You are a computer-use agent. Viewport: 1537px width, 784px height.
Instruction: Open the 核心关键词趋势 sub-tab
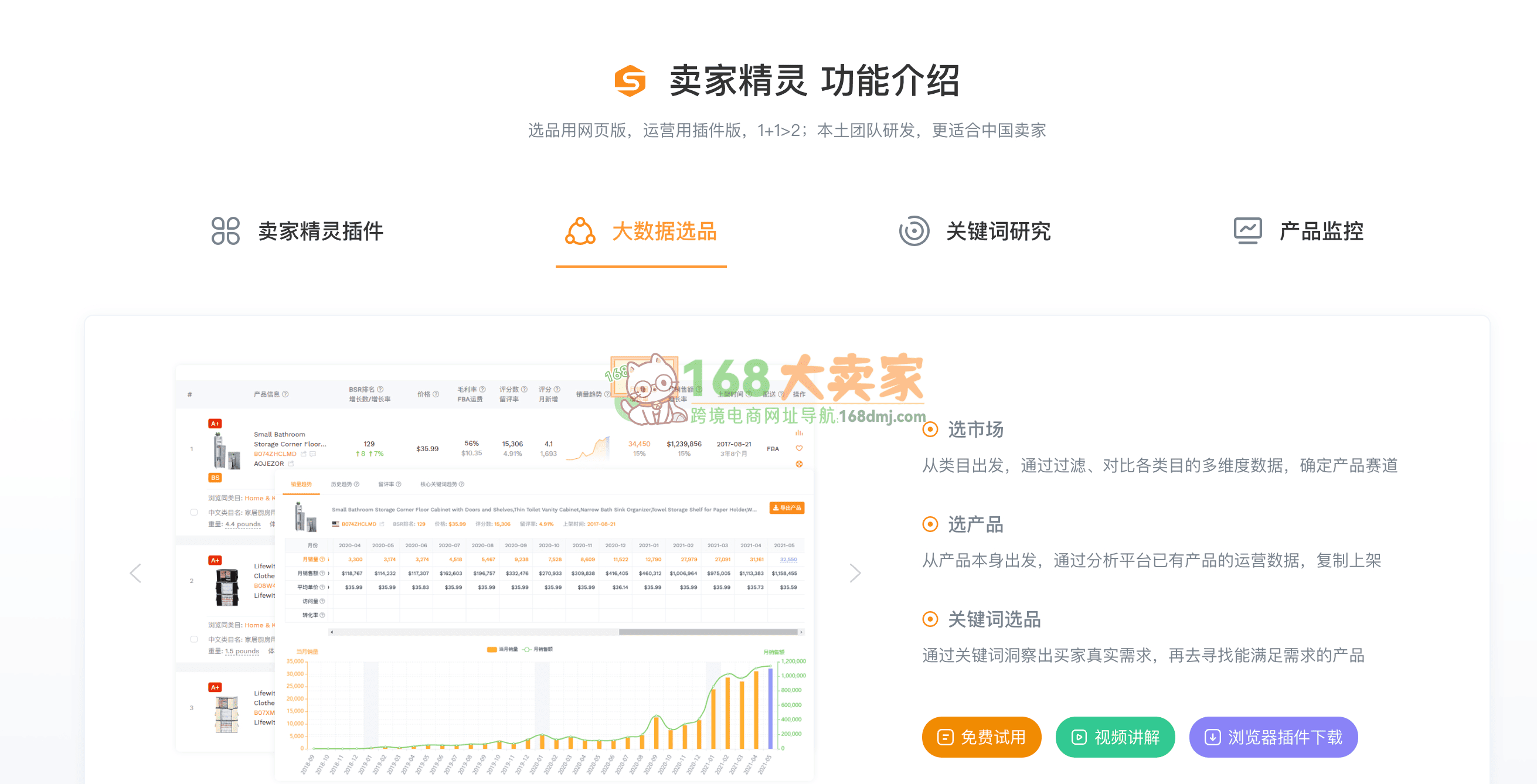[442, 484]
